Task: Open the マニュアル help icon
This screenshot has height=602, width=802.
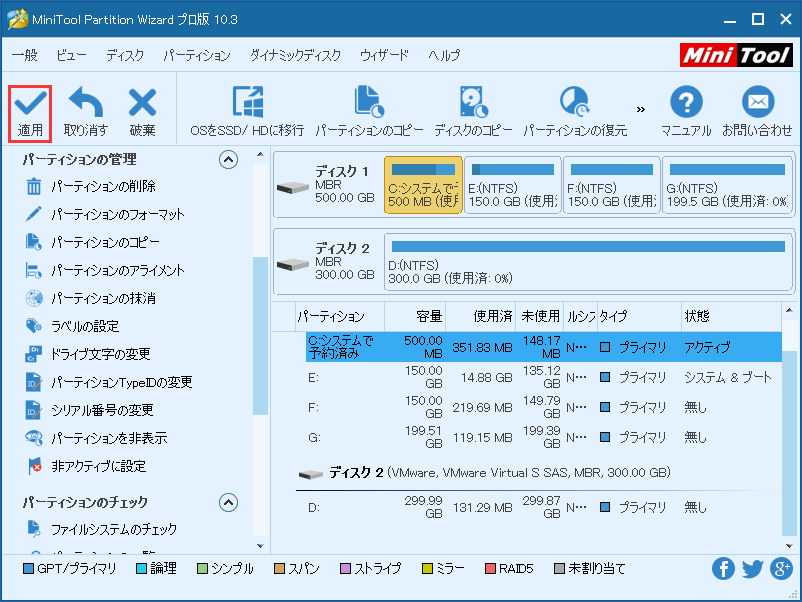Action: click(686, 102)
